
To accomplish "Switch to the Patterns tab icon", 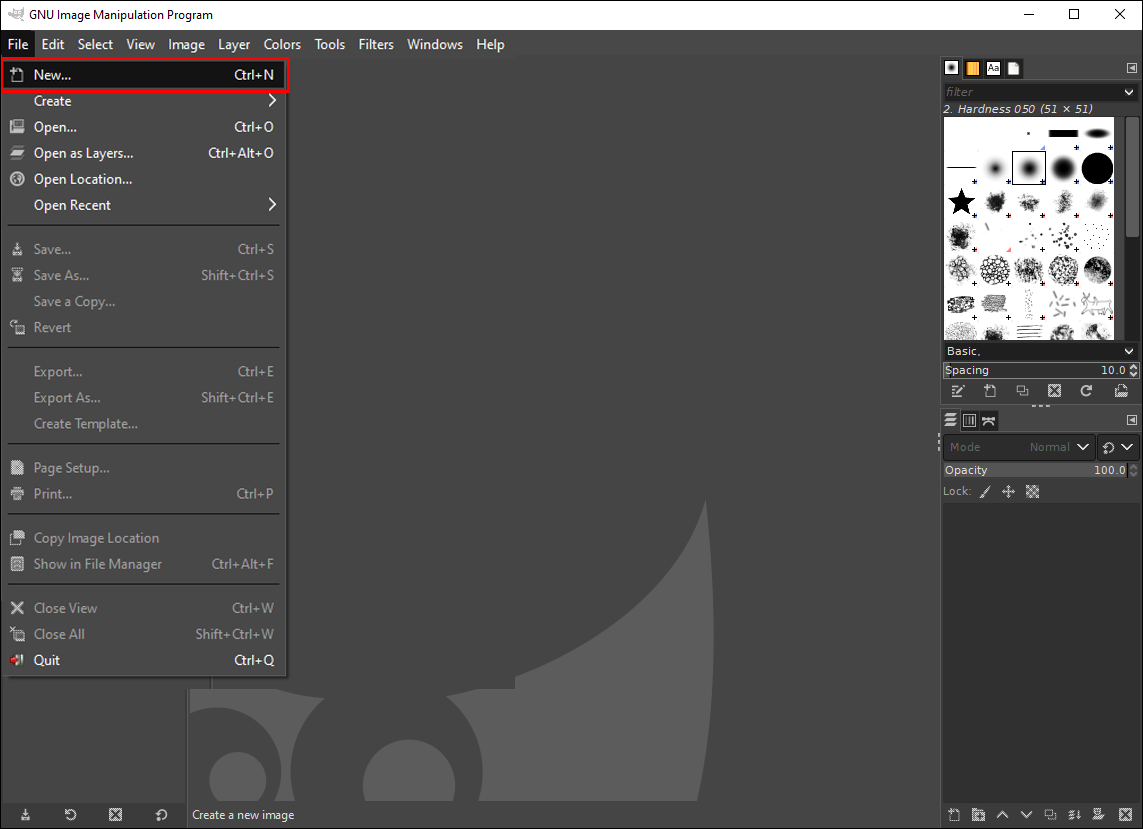I will (972, 68).
